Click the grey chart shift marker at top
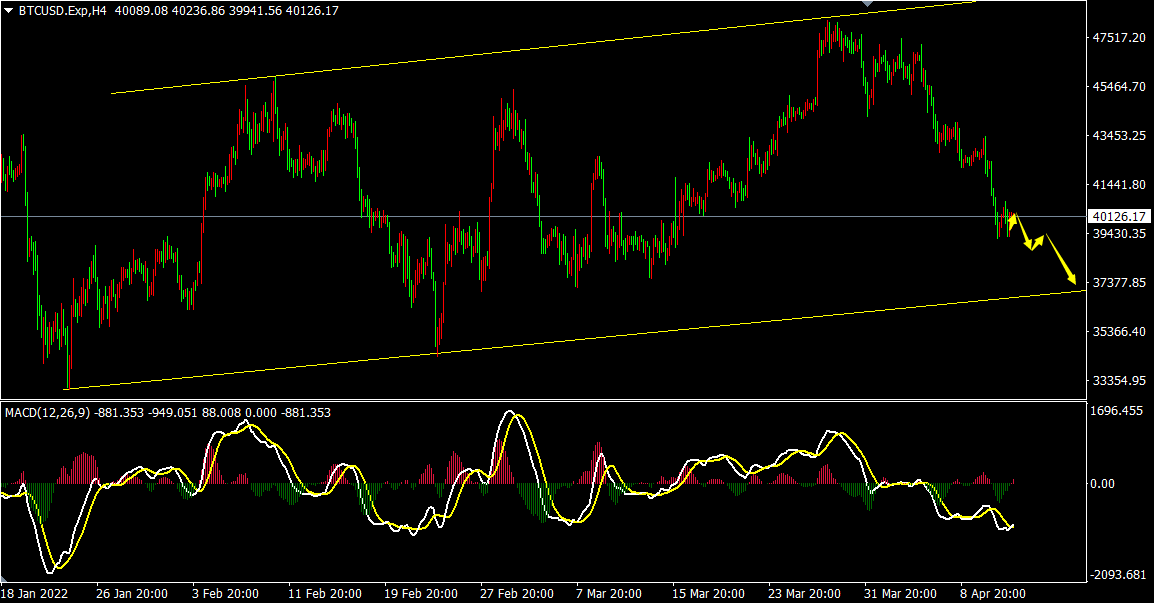This screenshot has height=603, width=1154. (867, 4)
